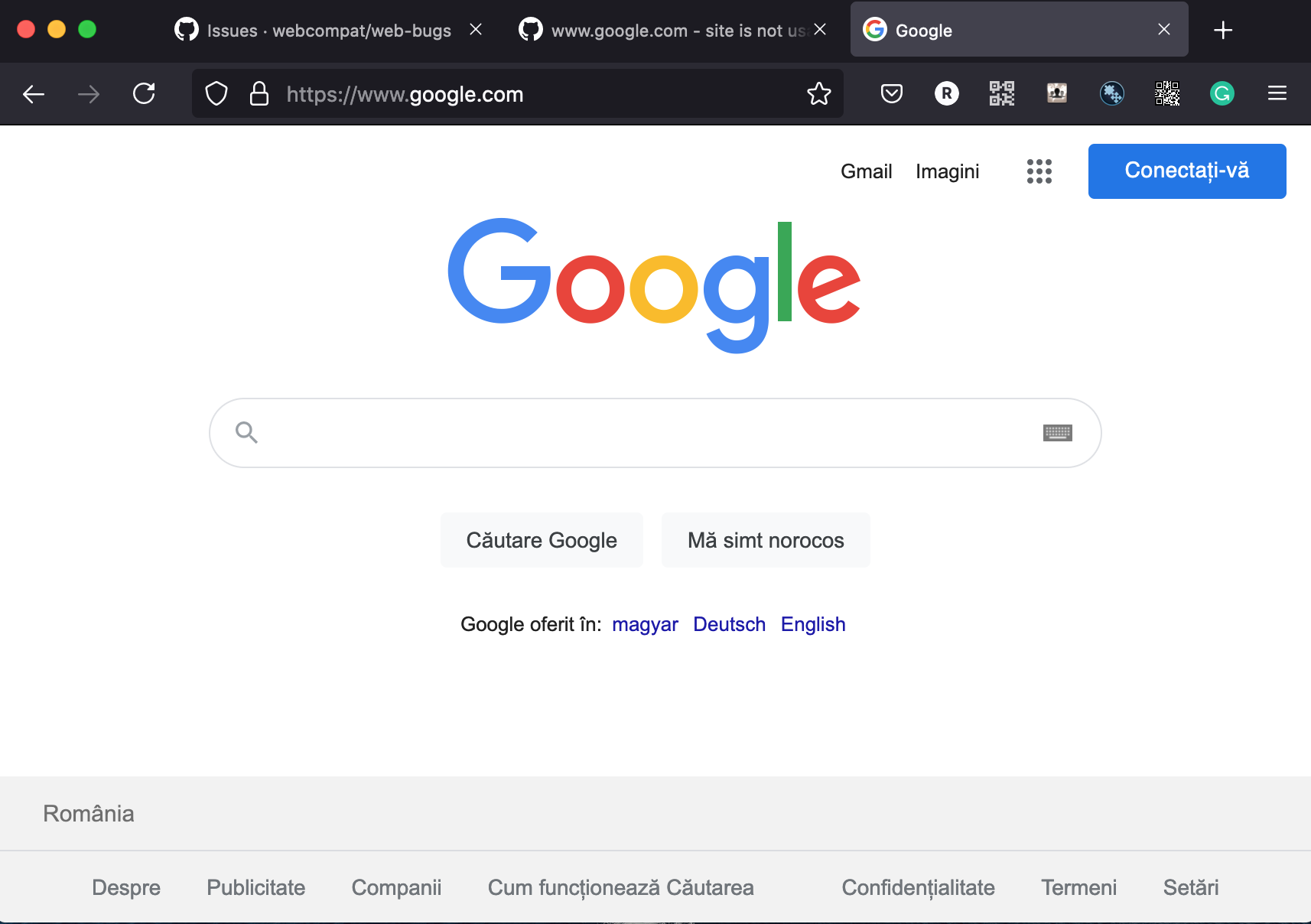Open the QR code generator extension
This screenshot has height=924, width=1311.
(x=1001, y=93)
